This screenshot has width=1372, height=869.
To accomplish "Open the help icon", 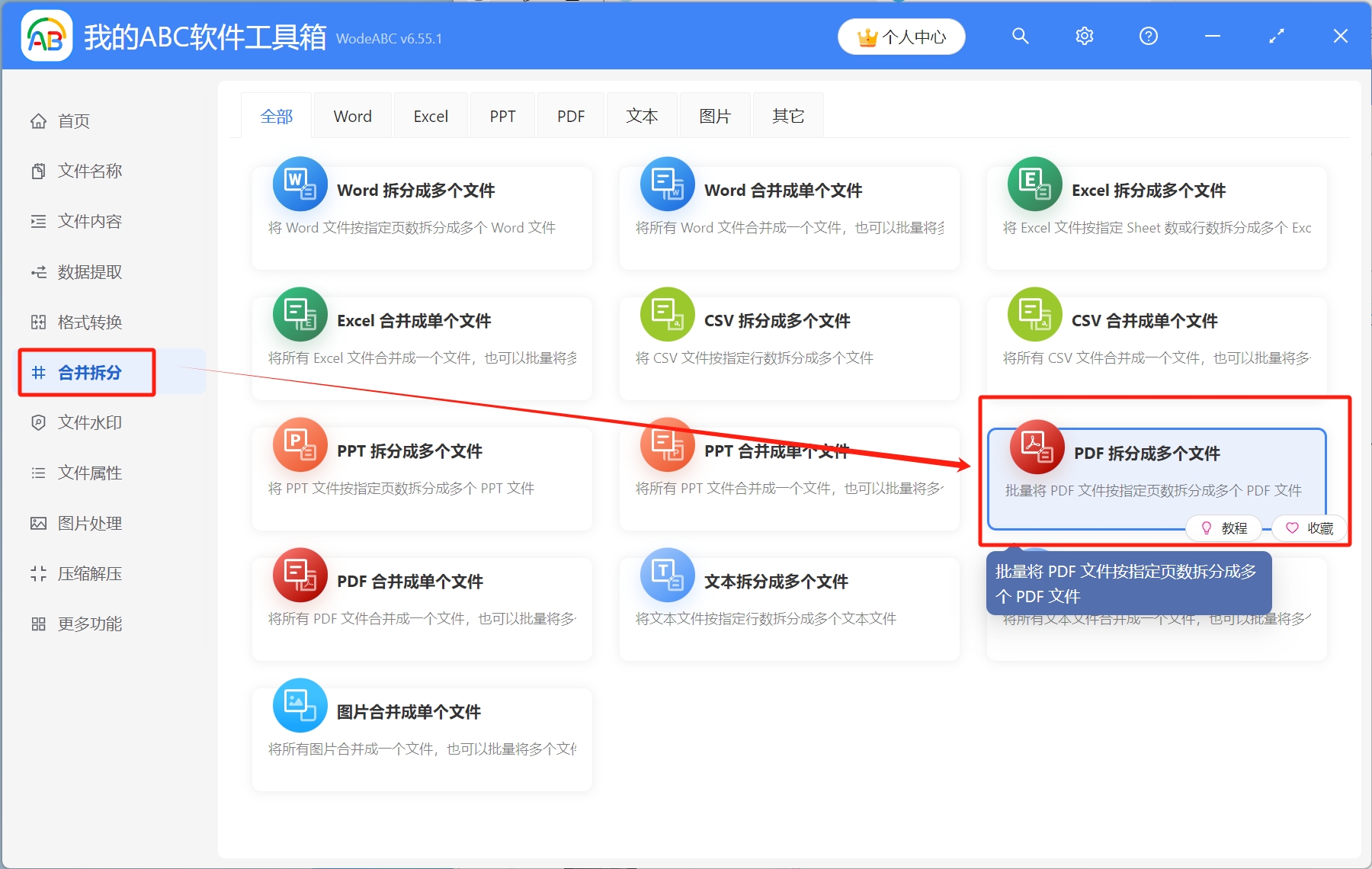I will pyautogui.click(x=1148, y=36).
